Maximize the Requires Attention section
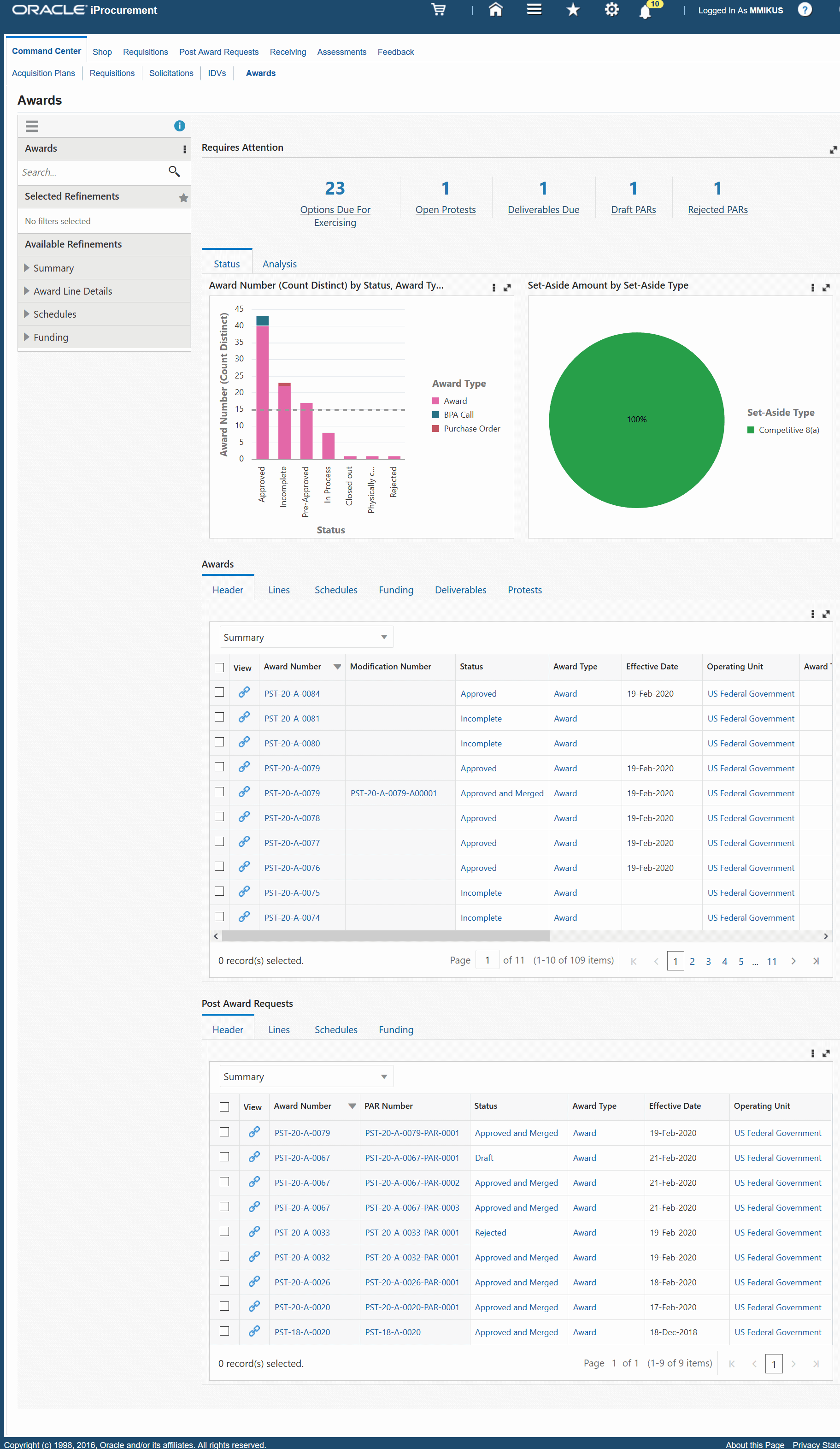 (833, 150)
